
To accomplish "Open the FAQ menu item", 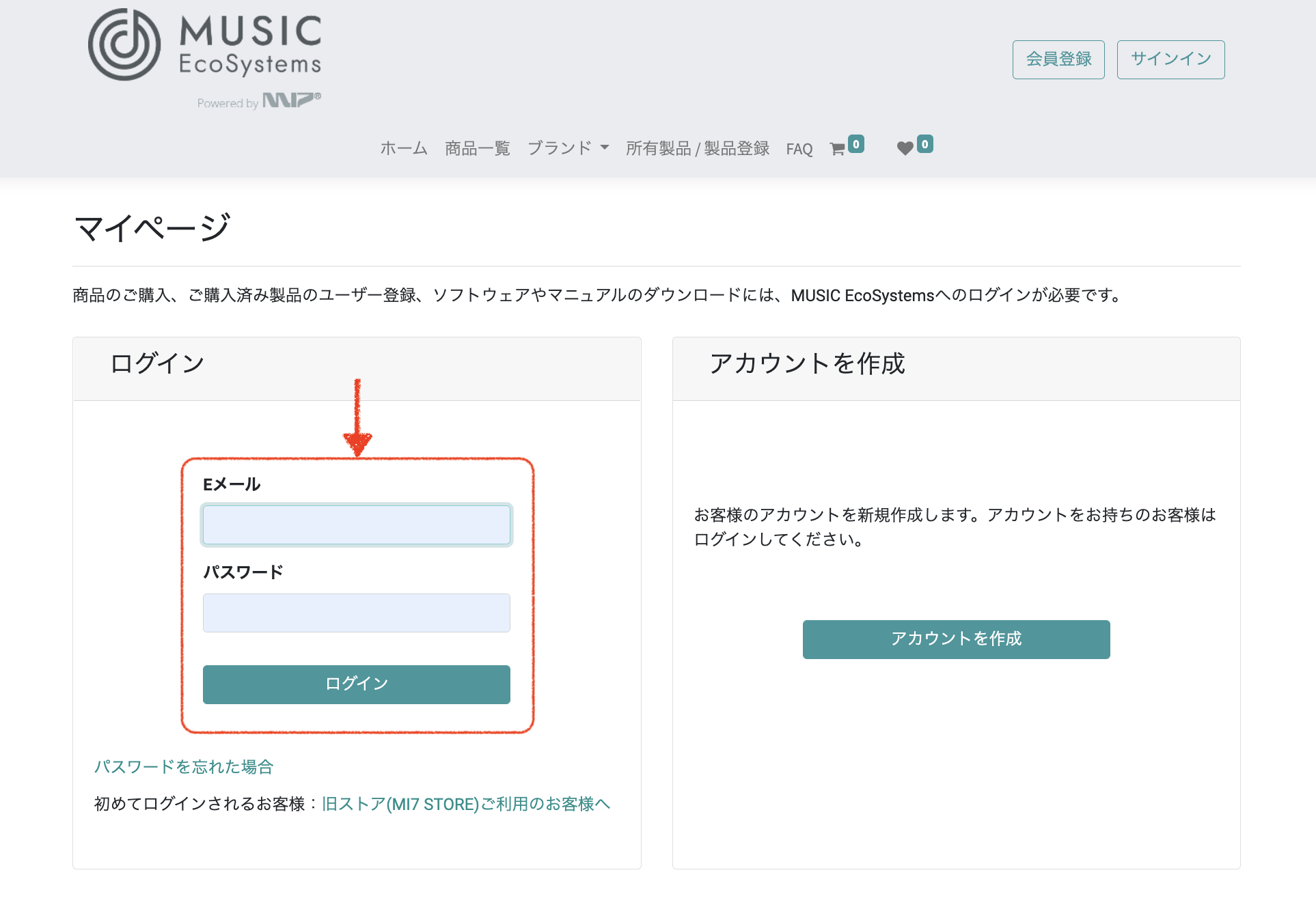I will (799, 149).
